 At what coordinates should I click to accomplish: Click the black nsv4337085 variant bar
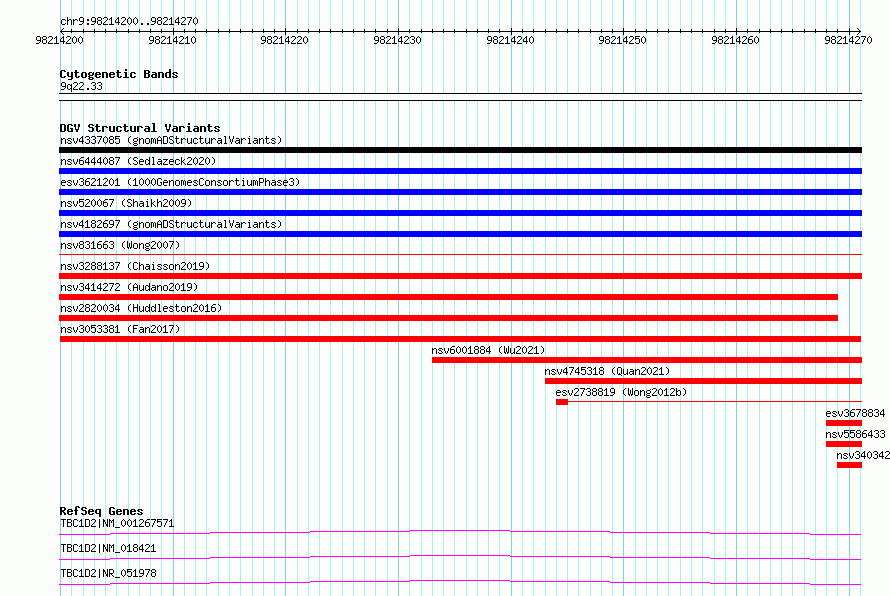tap(460, 150)
